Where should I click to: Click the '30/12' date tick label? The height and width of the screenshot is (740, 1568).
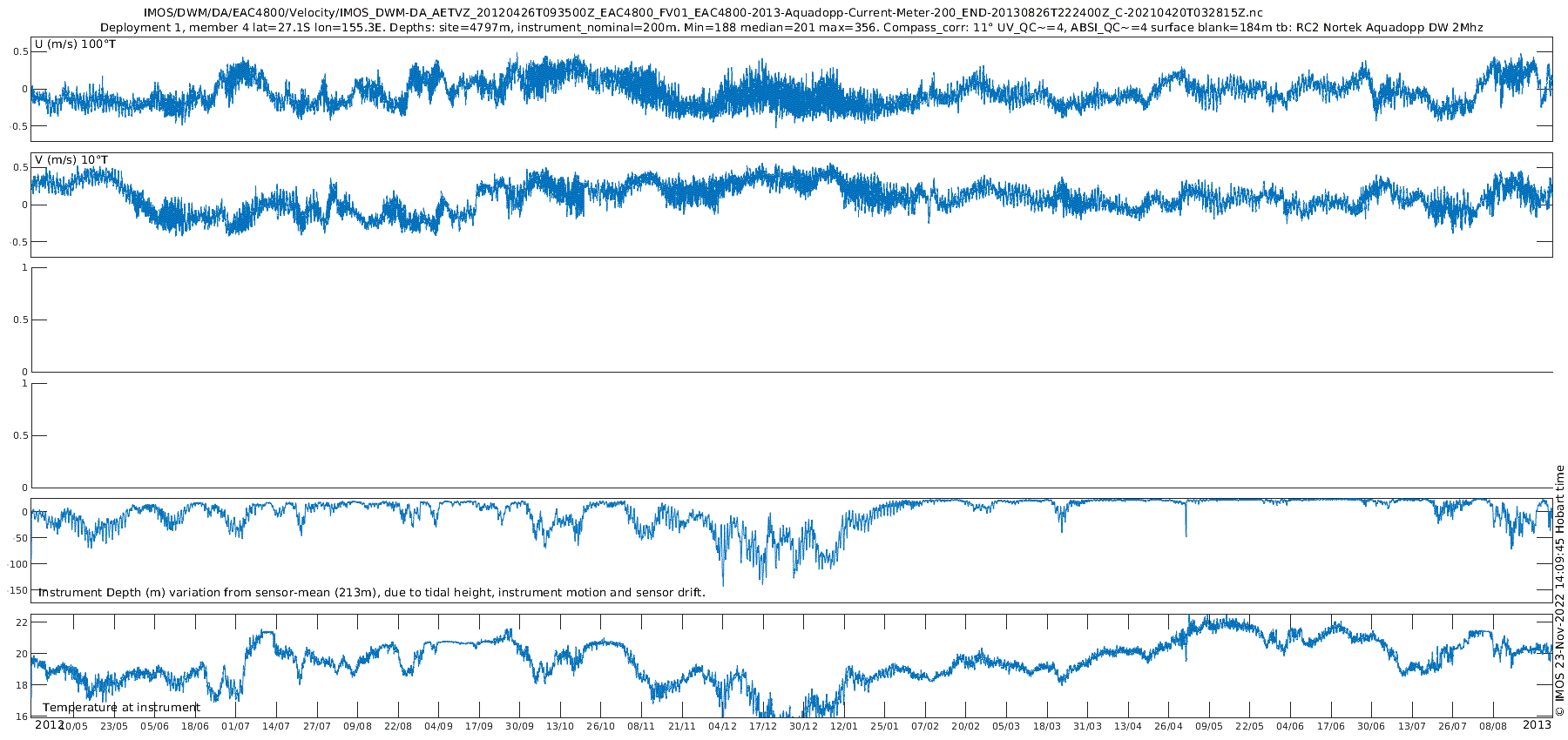[804, 726]
